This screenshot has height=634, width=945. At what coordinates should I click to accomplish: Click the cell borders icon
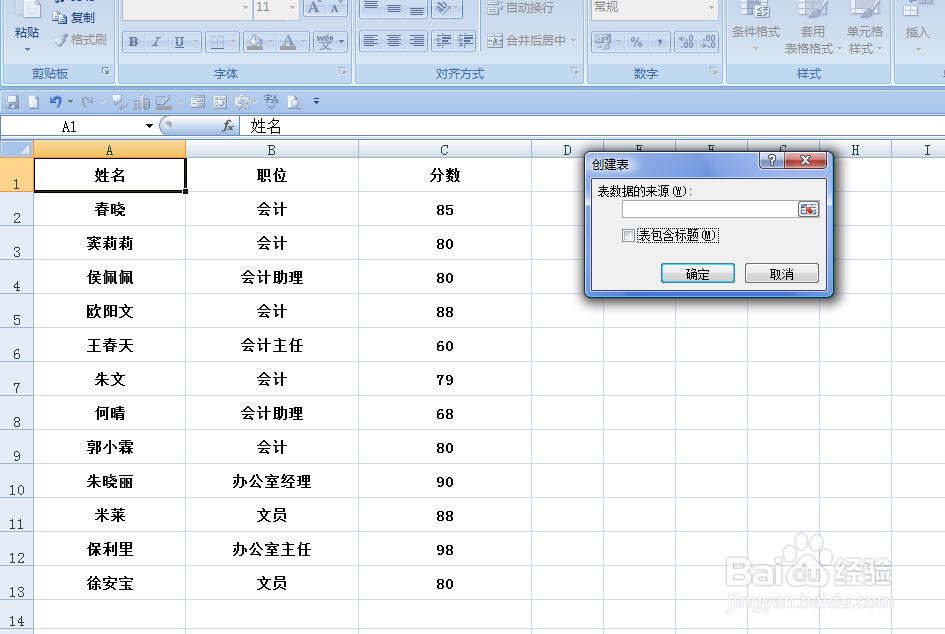[217, 42]
